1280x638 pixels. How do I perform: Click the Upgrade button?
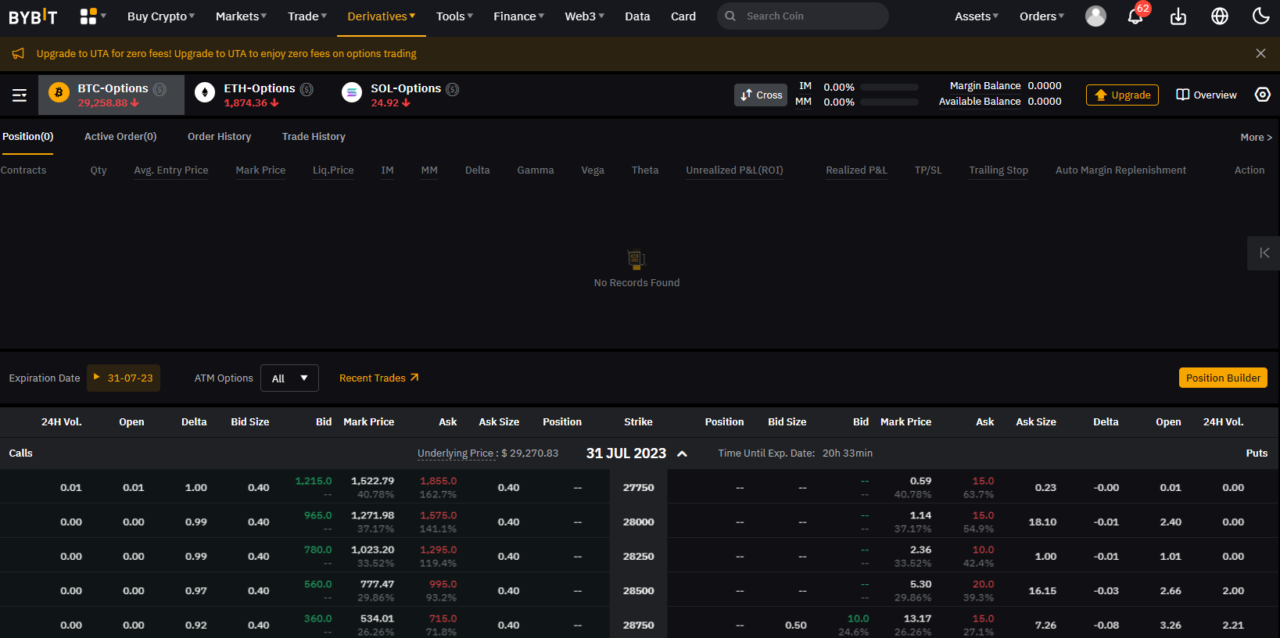tap(1122, 94)
